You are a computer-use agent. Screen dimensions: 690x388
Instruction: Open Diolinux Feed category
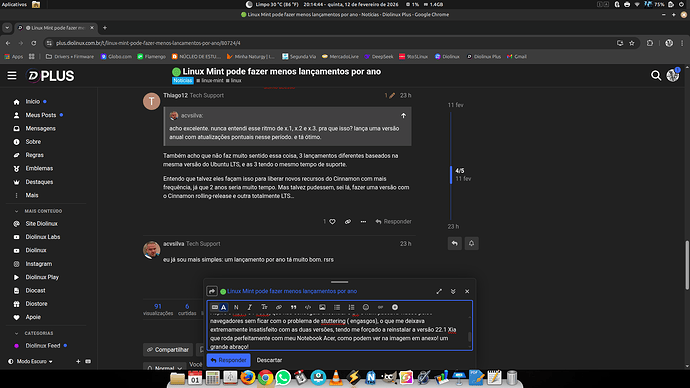[42, 346]
